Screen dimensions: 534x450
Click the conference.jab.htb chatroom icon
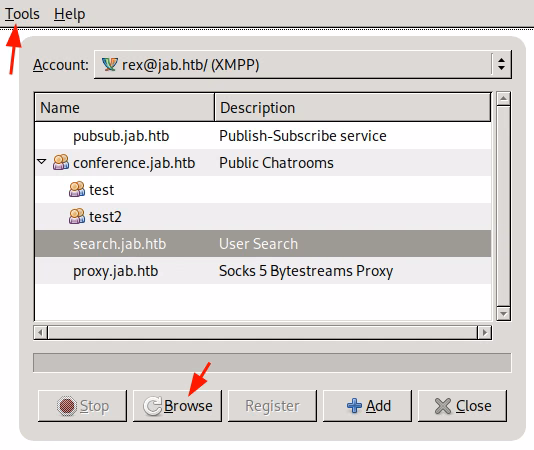point(61,162)
